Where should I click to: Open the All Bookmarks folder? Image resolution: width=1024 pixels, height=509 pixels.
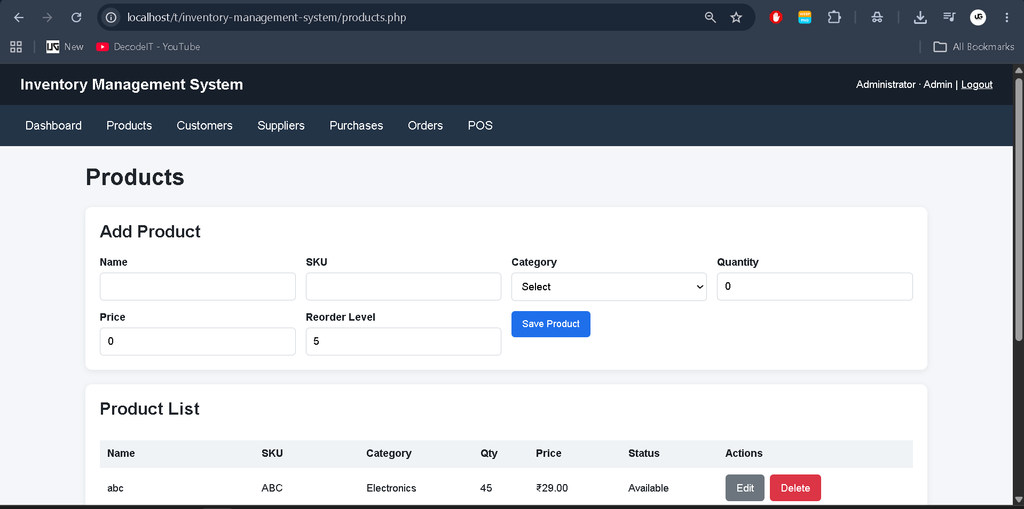[x=974, y=46]
